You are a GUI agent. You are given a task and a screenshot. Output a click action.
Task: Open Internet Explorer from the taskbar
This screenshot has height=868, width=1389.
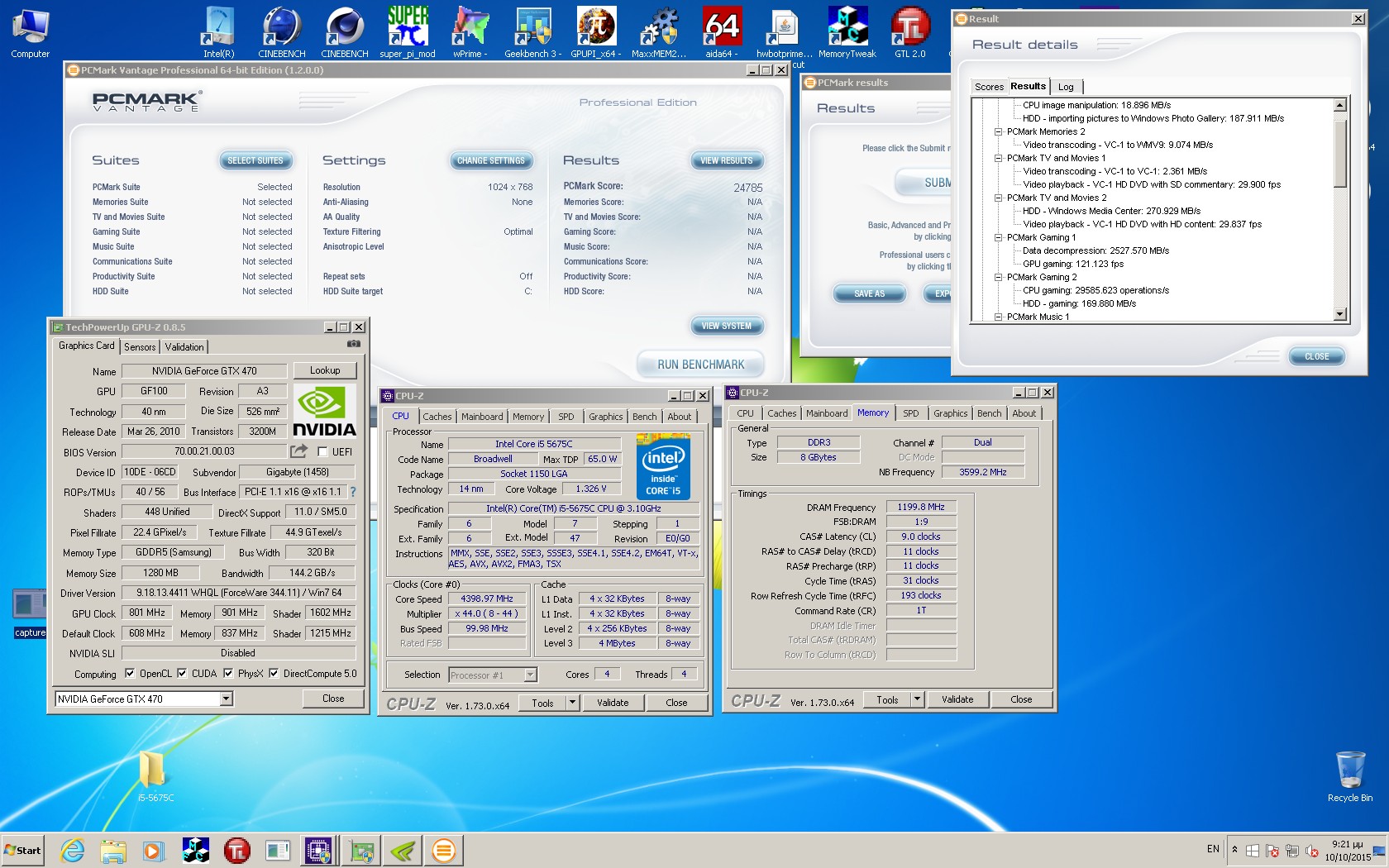pos(73,850)
